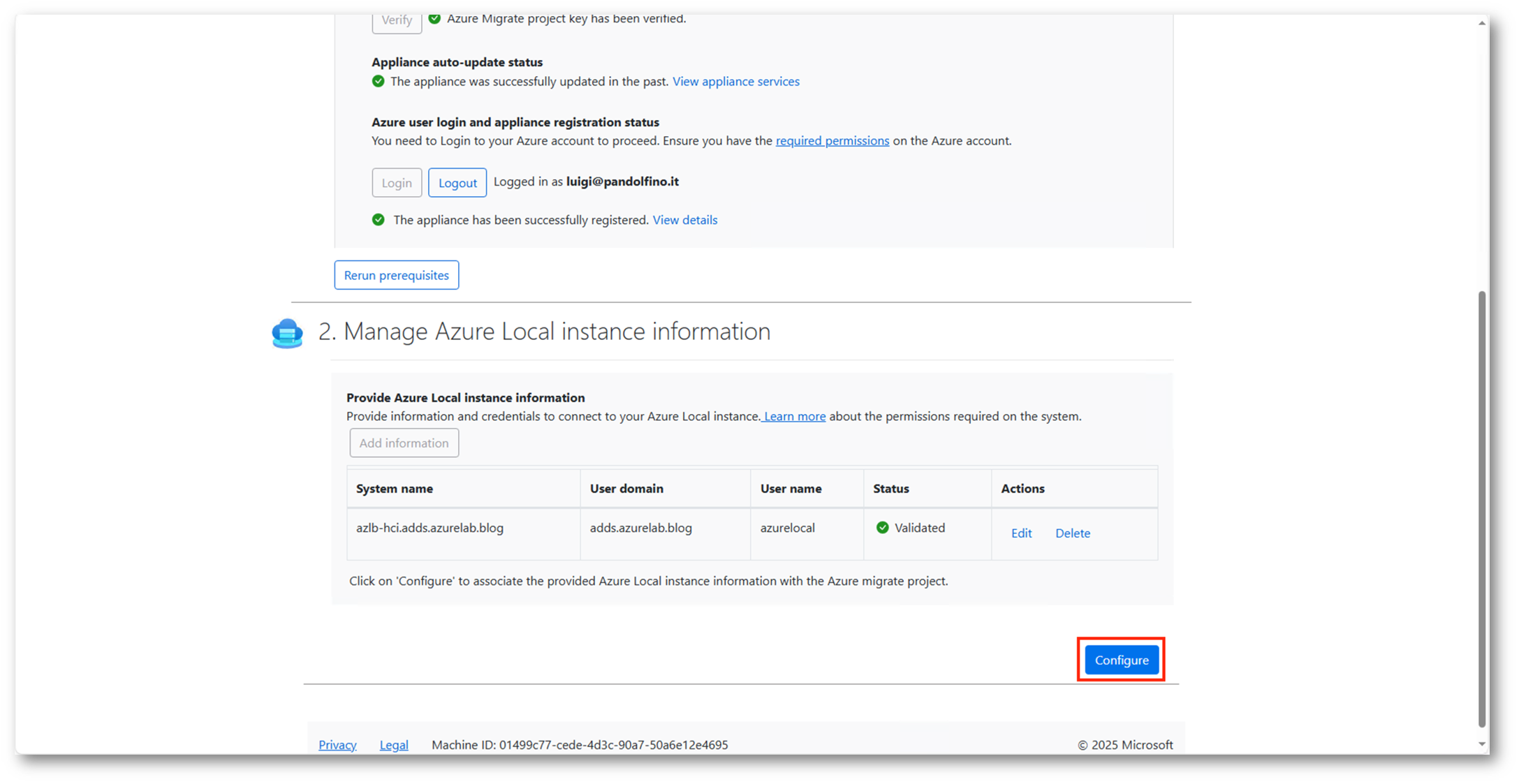Open the required permissions link

click(x=832, y=140)
